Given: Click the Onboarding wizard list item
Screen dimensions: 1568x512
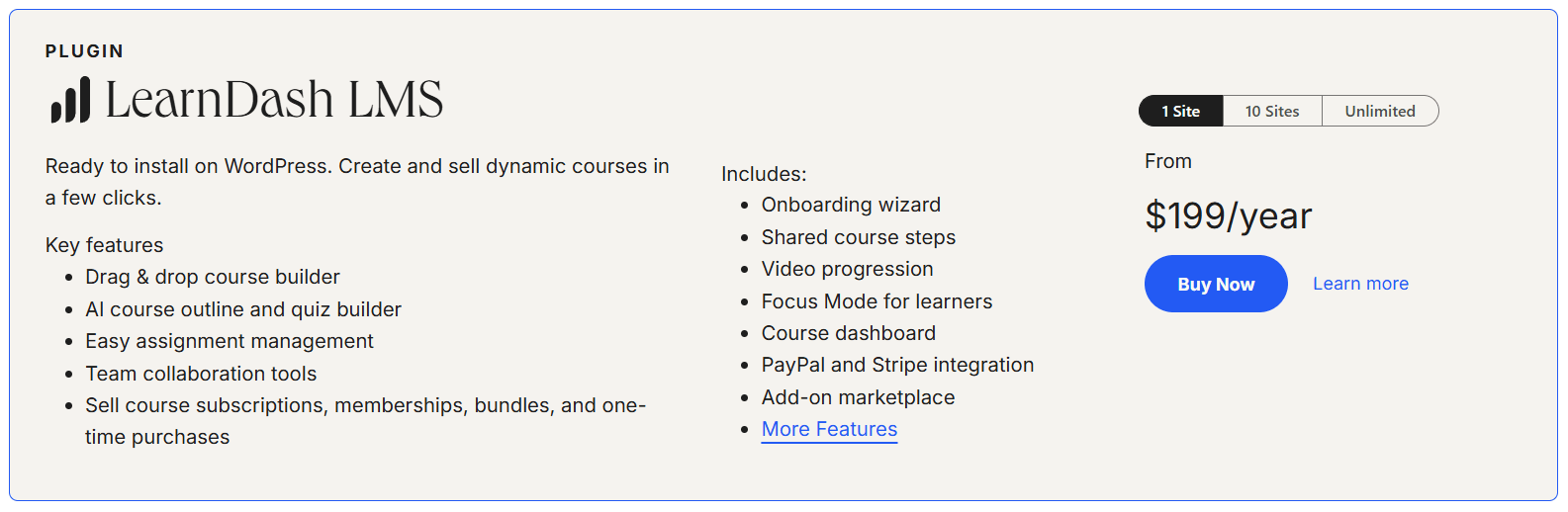Looking at the screenshot, I should pos(851,205).
